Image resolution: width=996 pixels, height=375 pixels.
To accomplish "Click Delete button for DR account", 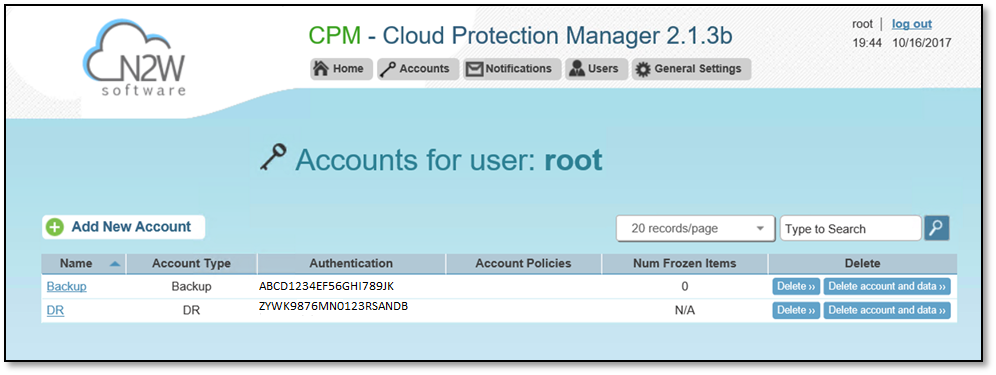I will coord(796,311).
